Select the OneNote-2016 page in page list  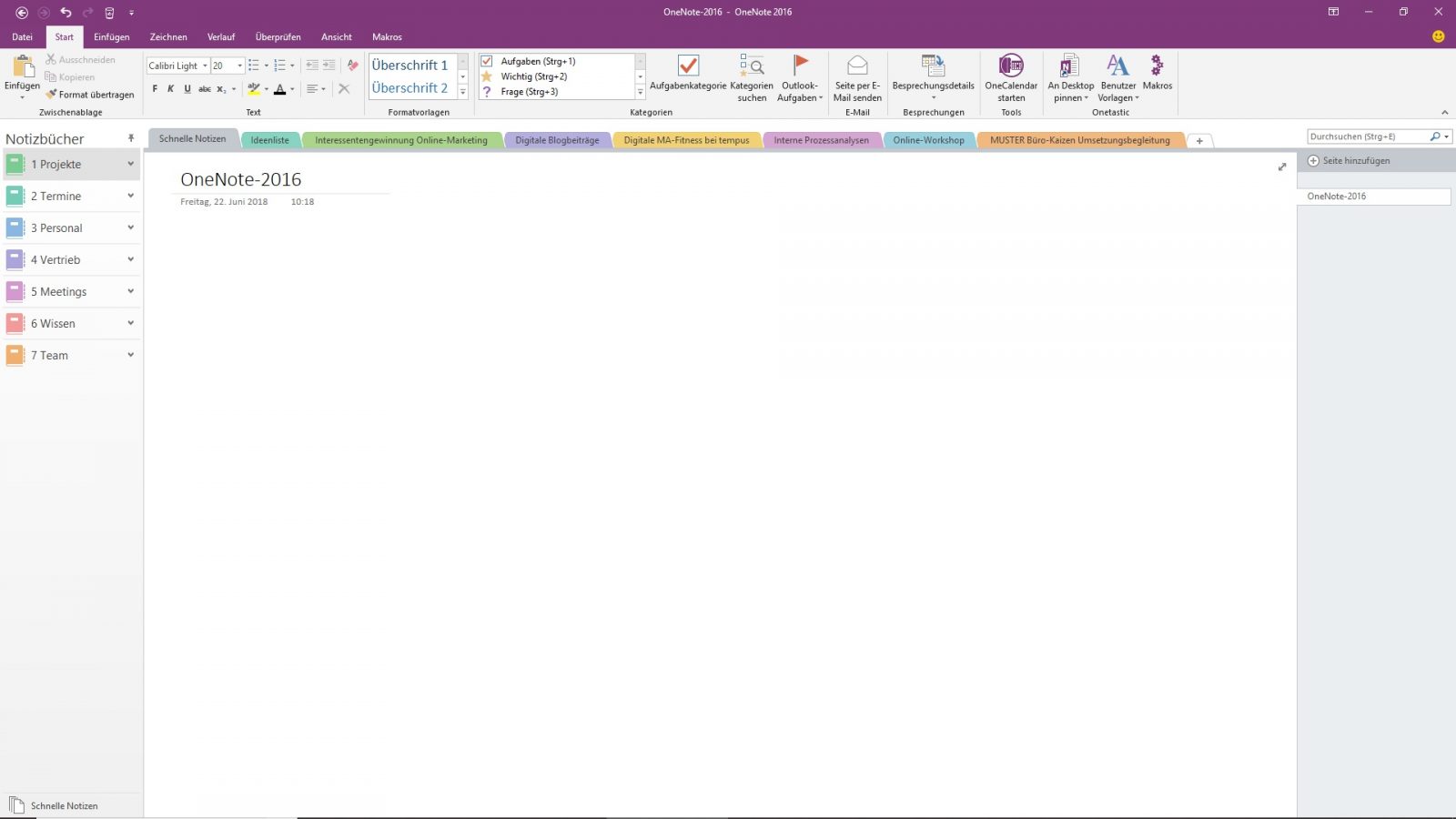click(x=1374, y=197)
